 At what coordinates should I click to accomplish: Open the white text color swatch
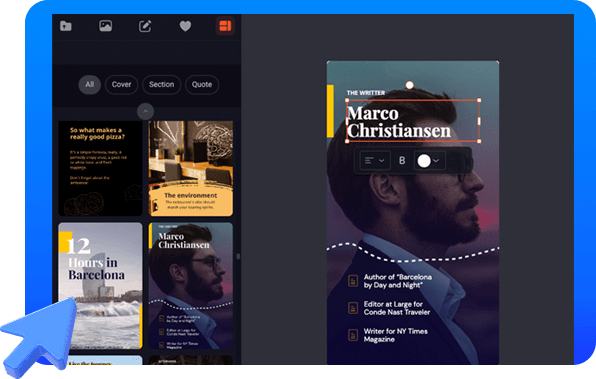[x=424, y=161]
